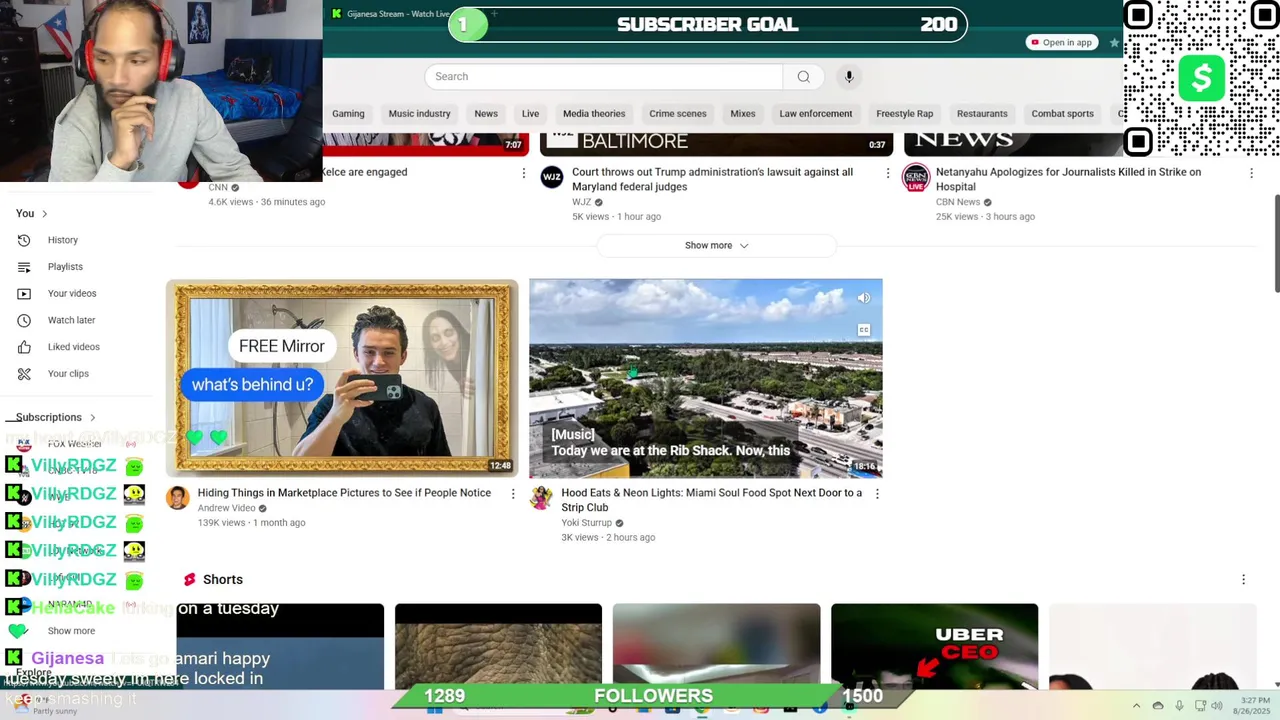Open the Rib Shack video preview thumbnail
The image size is (1280, 720).
point(706,378)
